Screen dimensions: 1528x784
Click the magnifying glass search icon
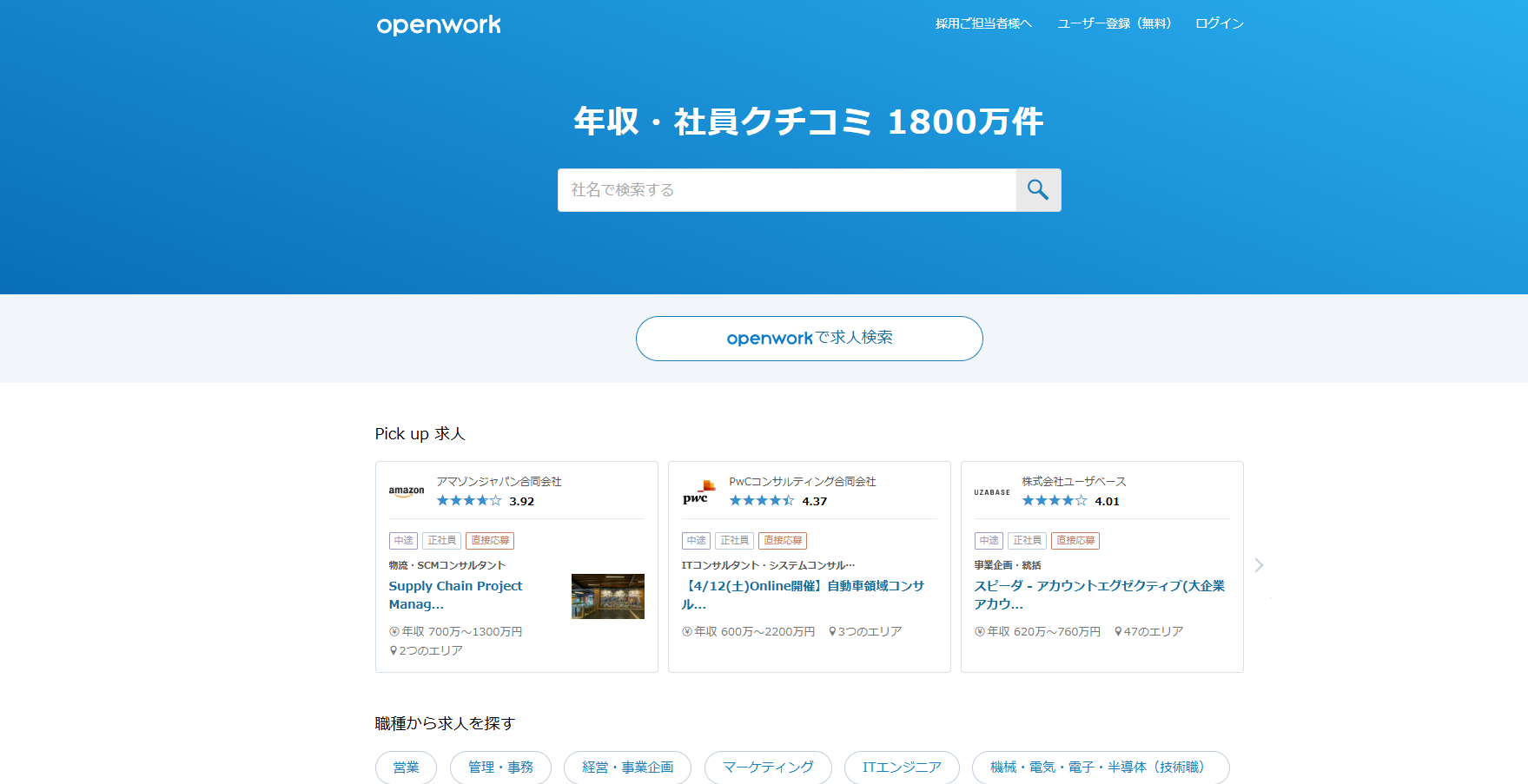pyautogui.click(x=1038, y=190)
